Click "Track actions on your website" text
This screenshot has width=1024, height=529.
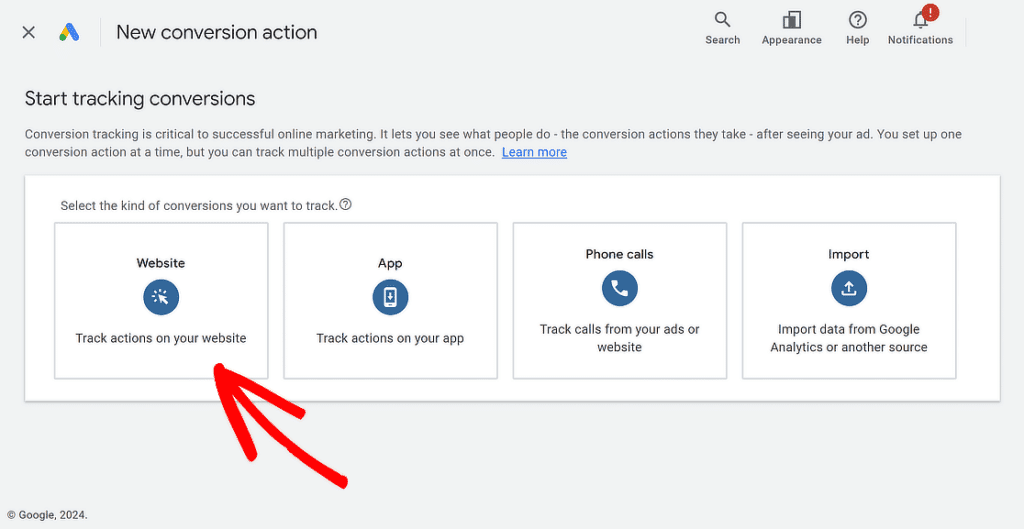click(161, 338)
